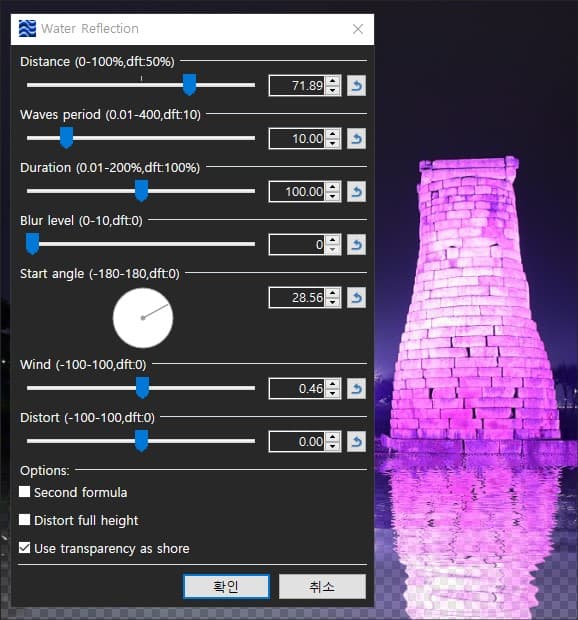Decrease Distance with down spinner arrow
578x620 pixels.
[x=333, y=90]
